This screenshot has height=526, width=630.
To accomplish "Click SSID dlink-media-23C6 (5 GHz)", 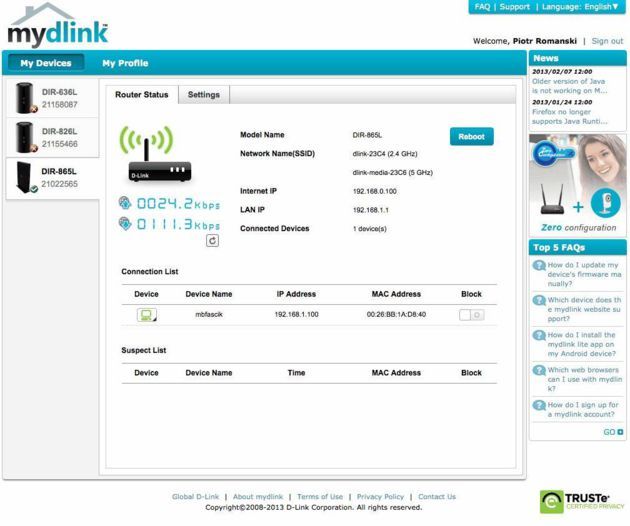I will click(x=393, y=173).
